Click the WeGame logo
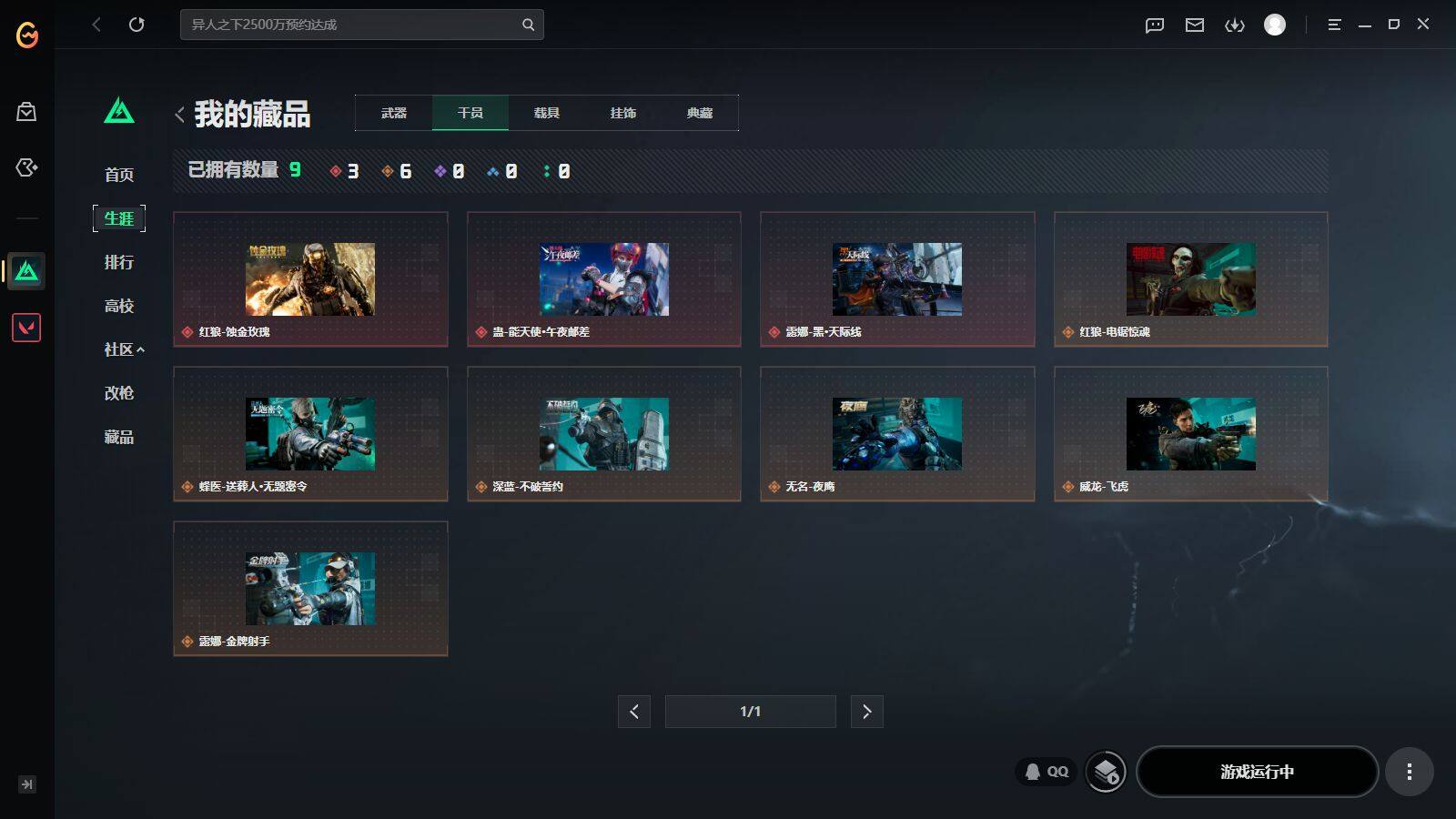The image size is (1456, 819). [27, 35]
